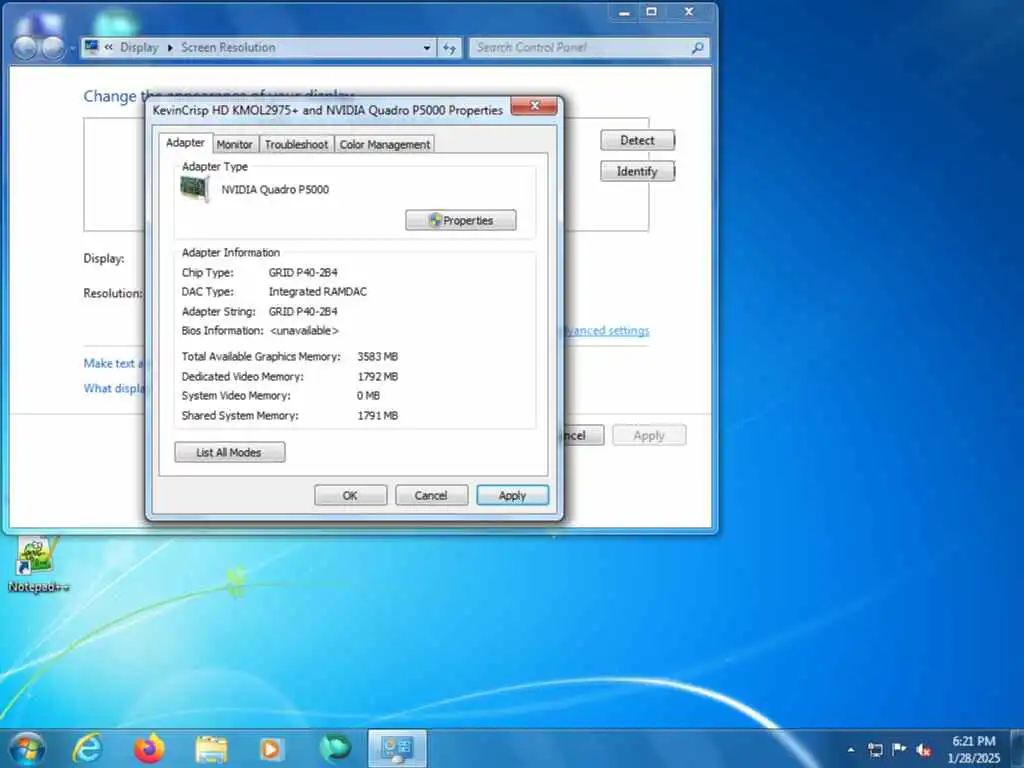Viewport: 1024px width, 768px height.
Task: Click Display in the breadcrumb
Action: coord(139,47)
